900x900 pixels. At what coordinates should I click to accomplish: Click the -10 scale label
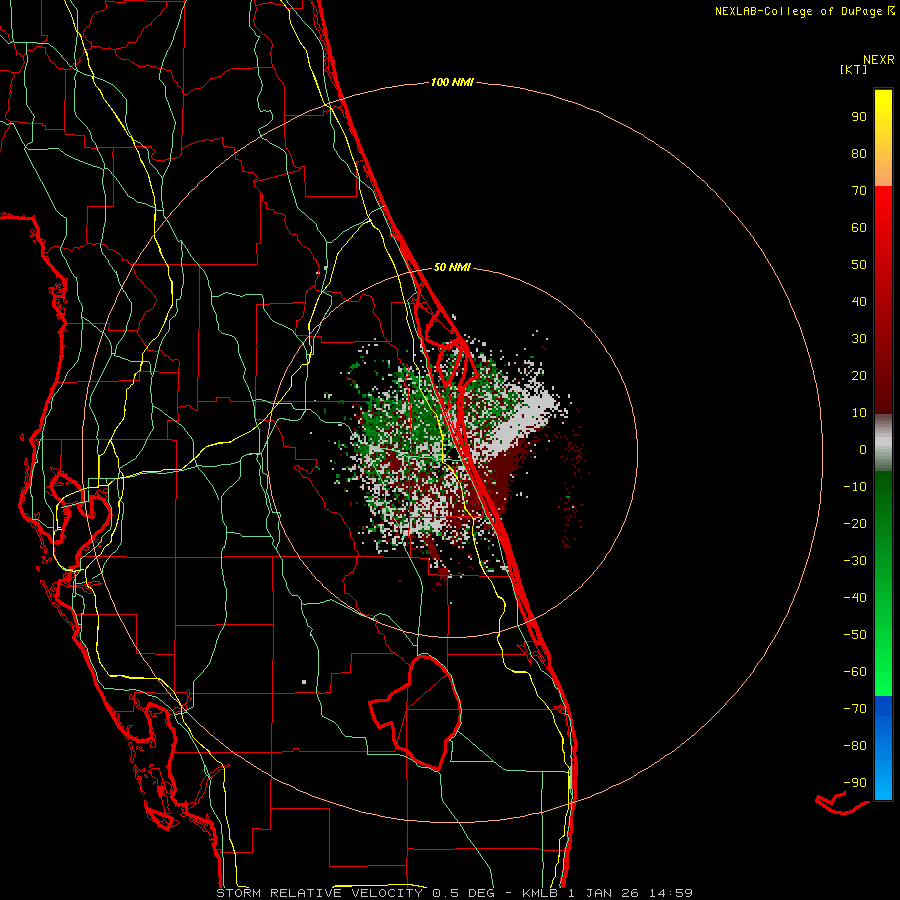(855, 487)
